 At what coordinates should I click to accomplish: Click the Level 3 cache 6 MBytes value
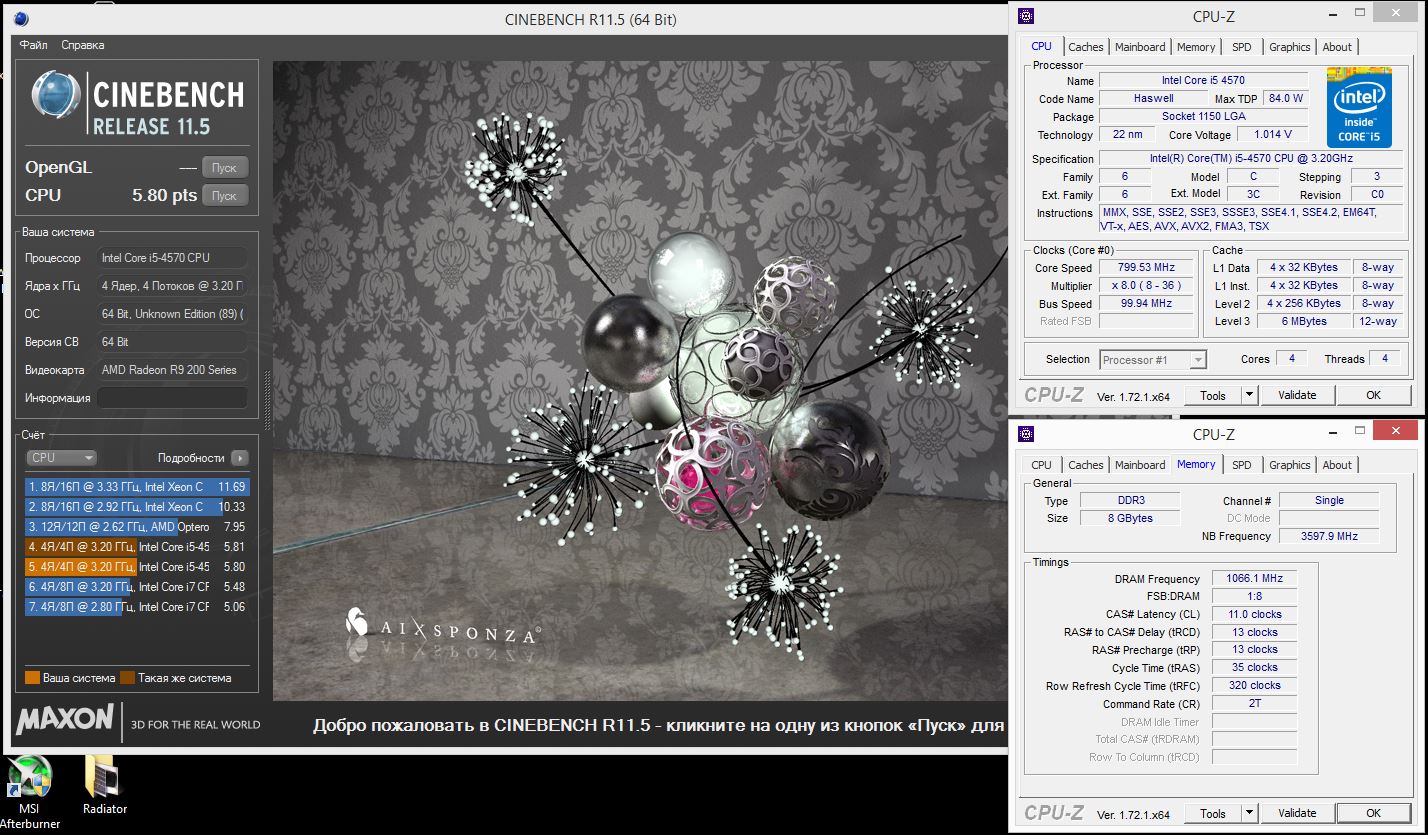pyautogui.click(x=1306, y=322)
